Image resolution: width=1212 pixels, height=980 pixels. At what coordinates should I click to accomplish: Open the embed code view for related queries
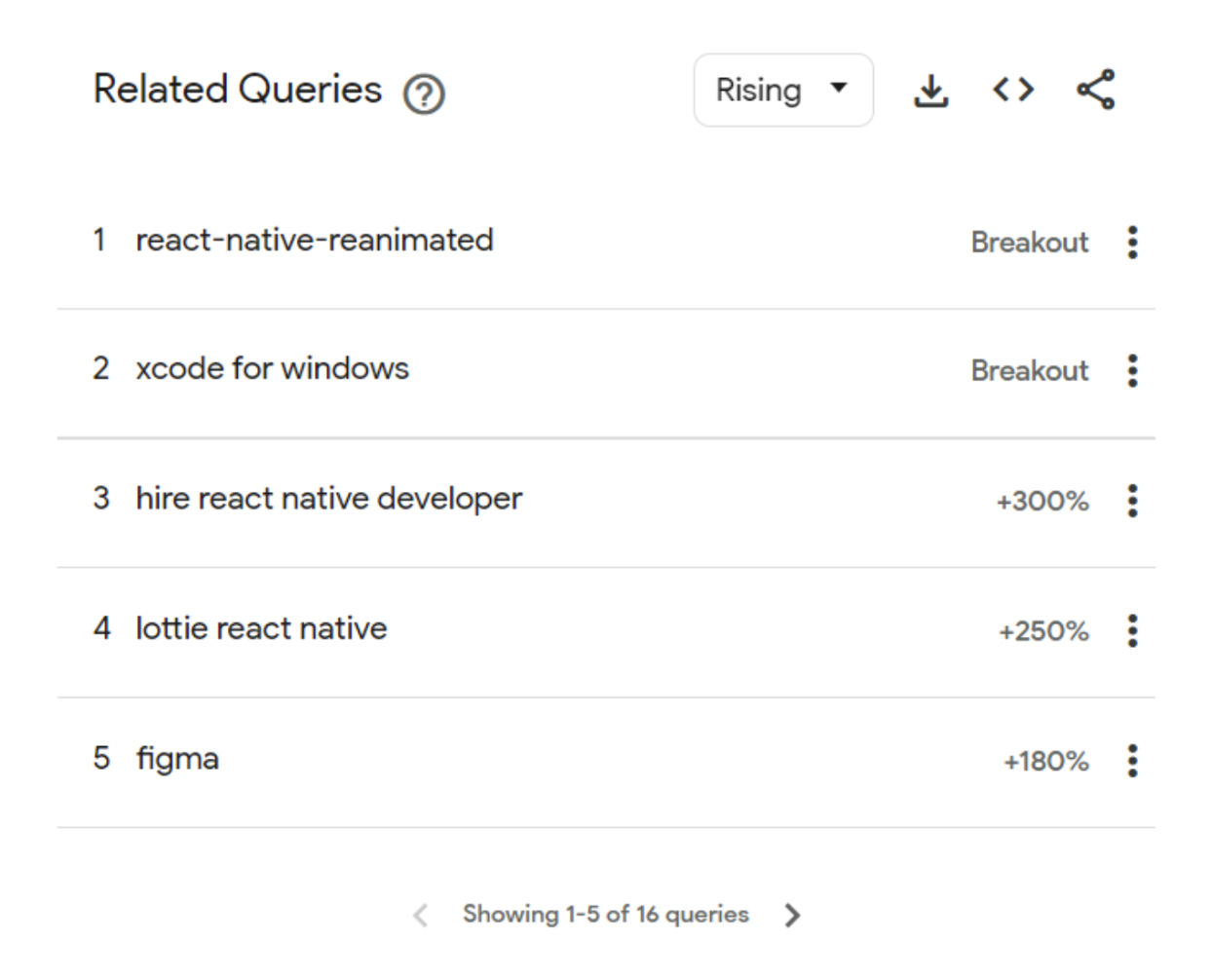coord(1012,90)
